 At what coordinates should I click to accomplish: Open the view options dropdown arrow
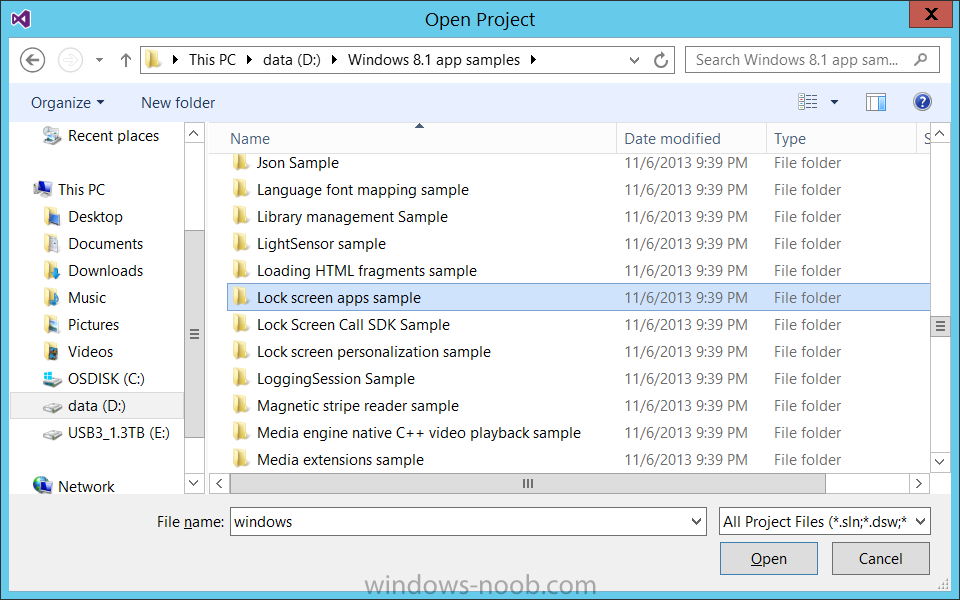(x=834, y=102)
